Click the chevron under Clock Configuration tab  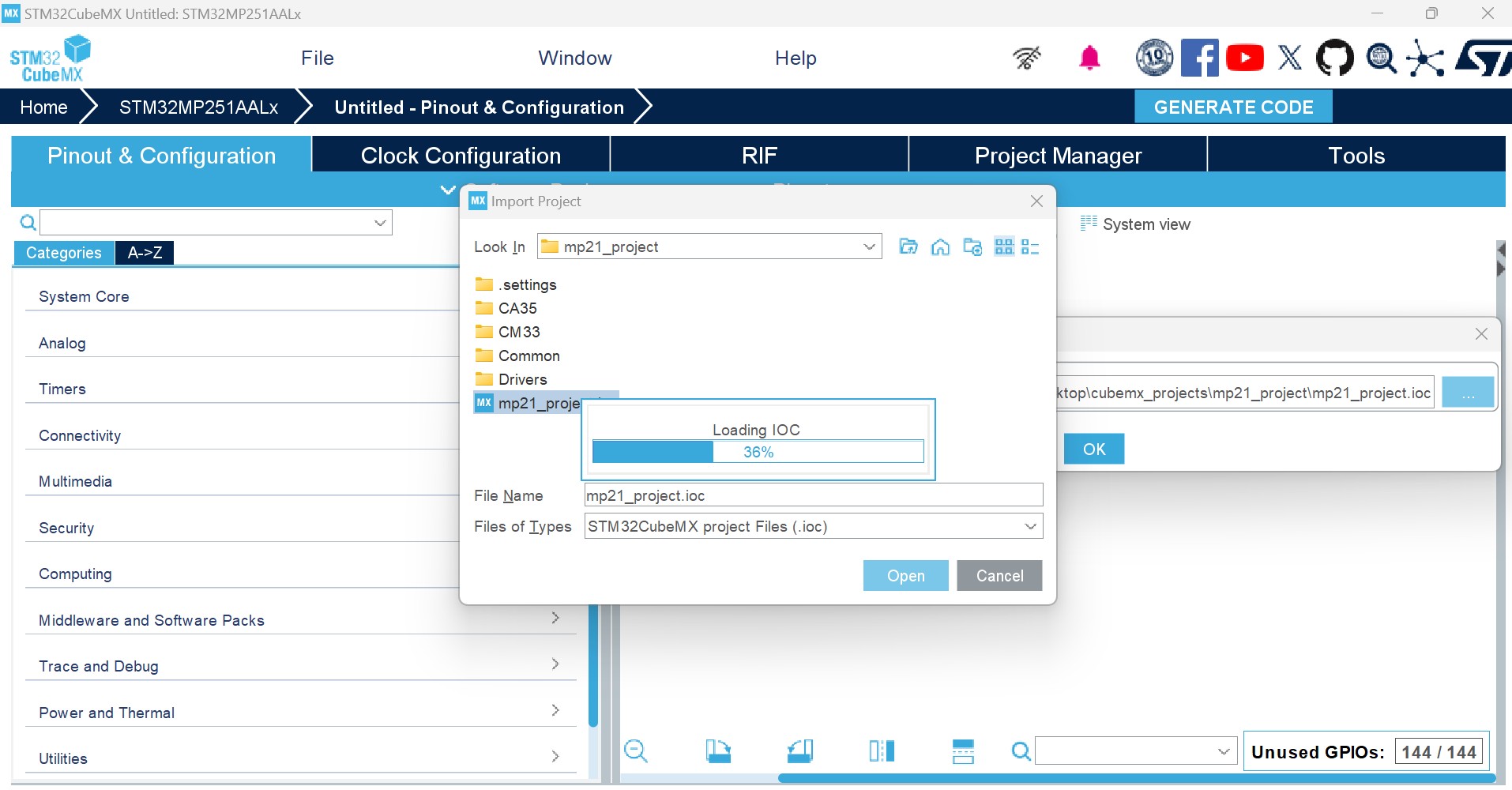coord(448,190)
